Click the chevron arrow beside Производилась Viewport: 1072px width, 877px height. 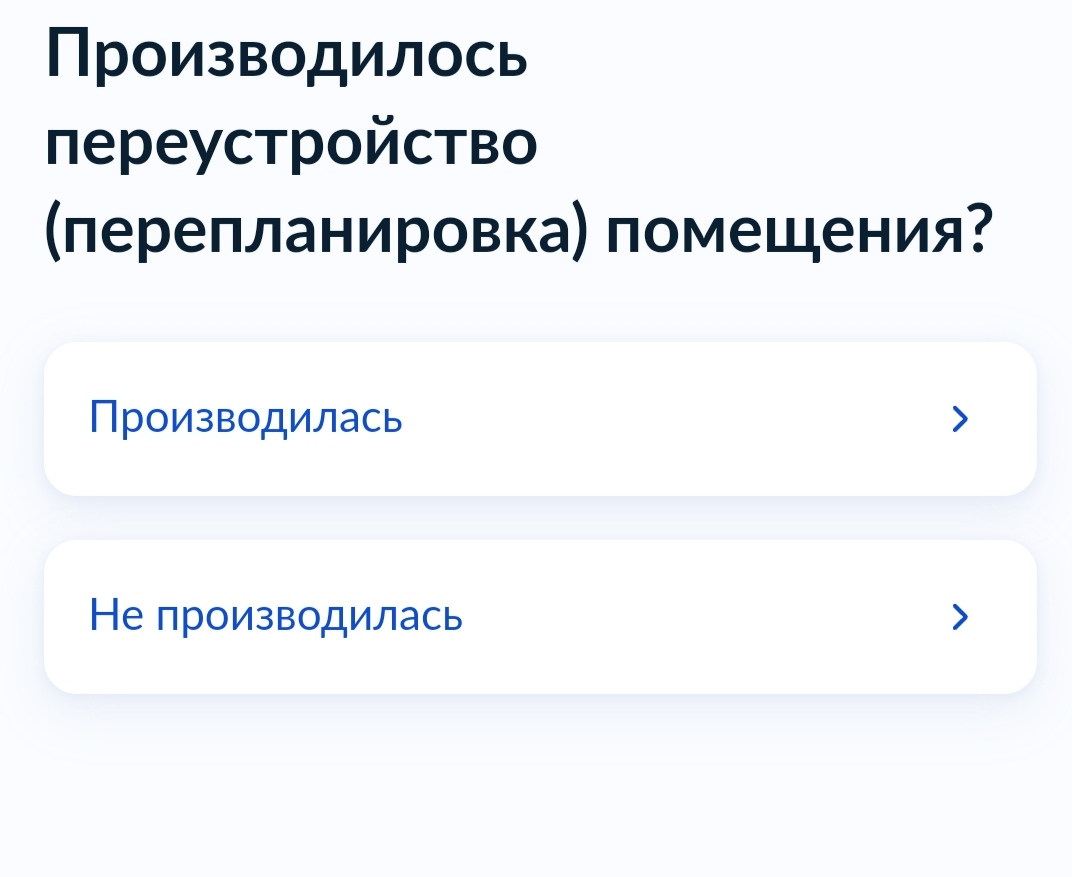[960, 419]
